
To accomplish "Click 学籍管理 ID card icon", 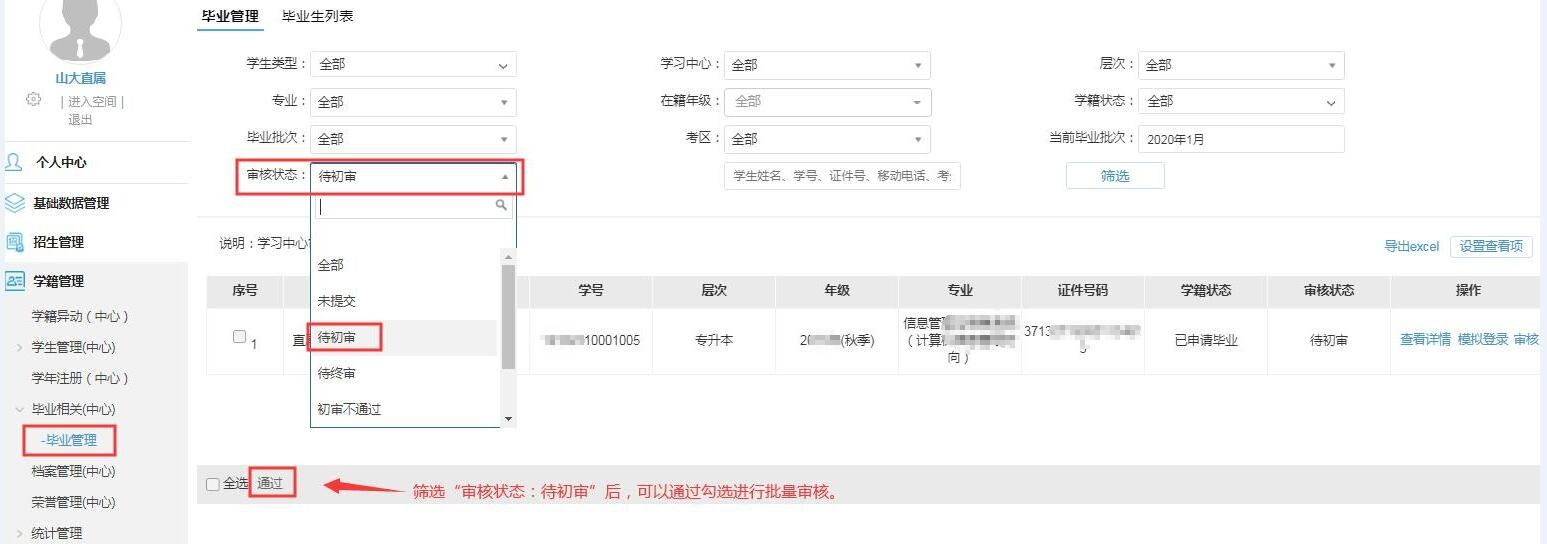I will 14,281.
